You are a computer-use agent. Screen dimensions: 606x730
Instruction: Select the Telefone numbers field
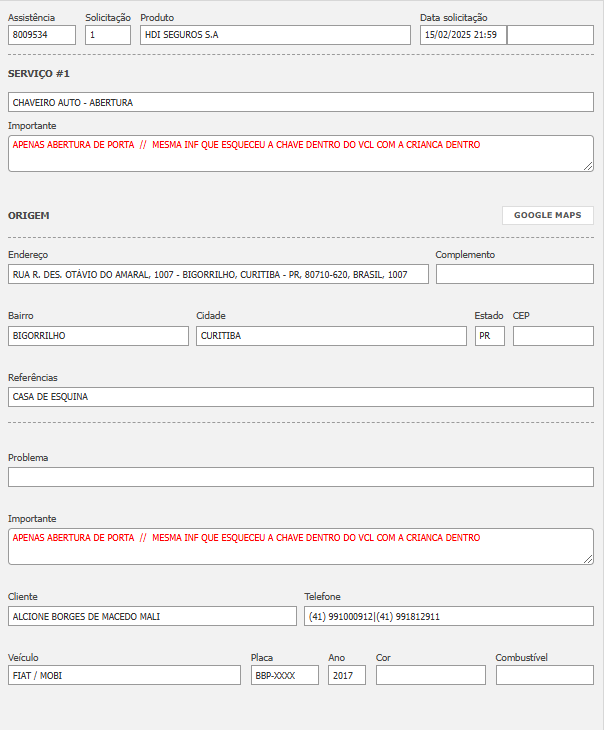pos(448,616)
